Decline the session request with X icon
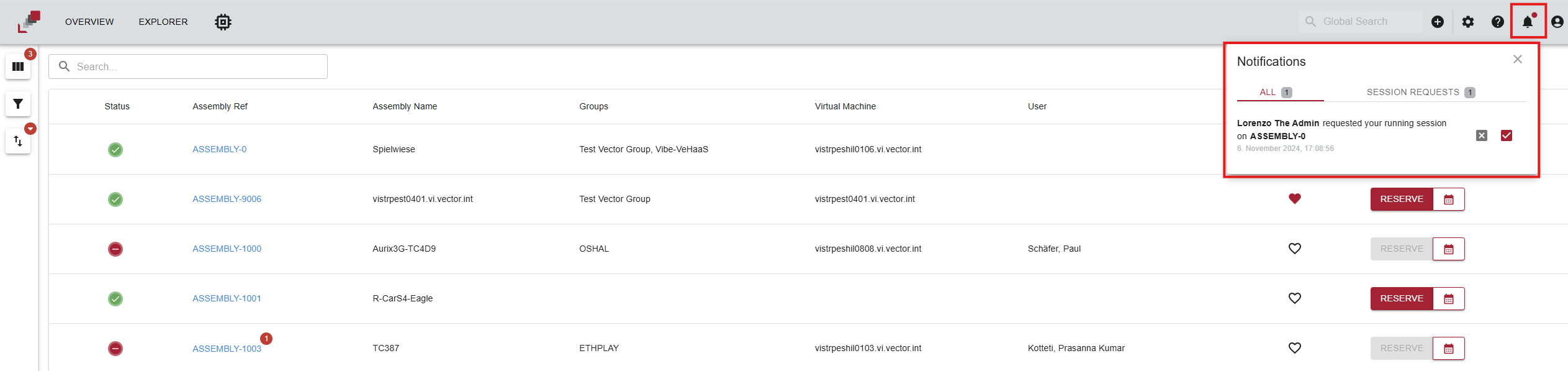 click(x=1482, y=135)
